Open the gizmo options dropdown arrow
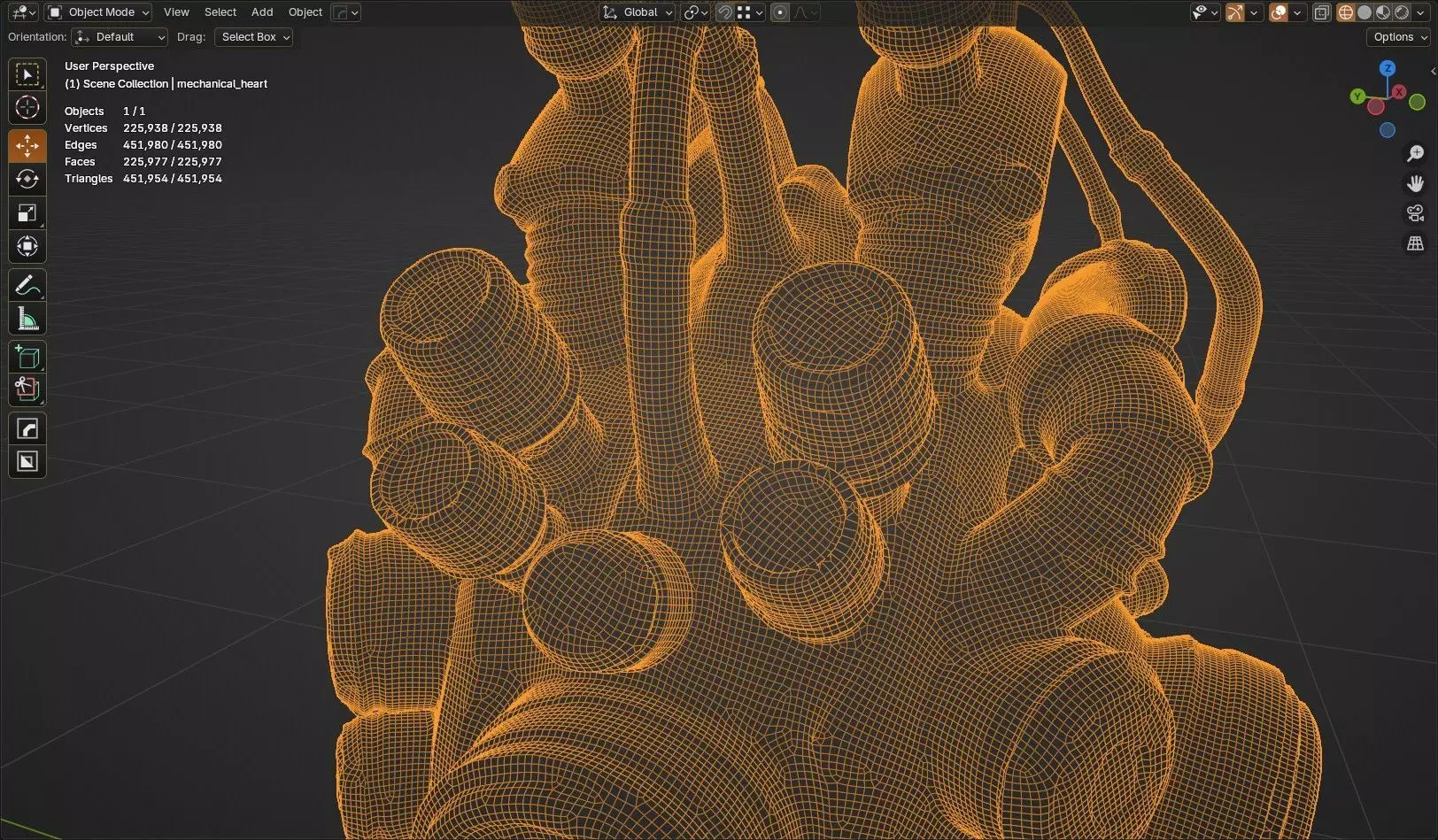The width and height of the screenshot is (1438, 840). point(1254,12)
